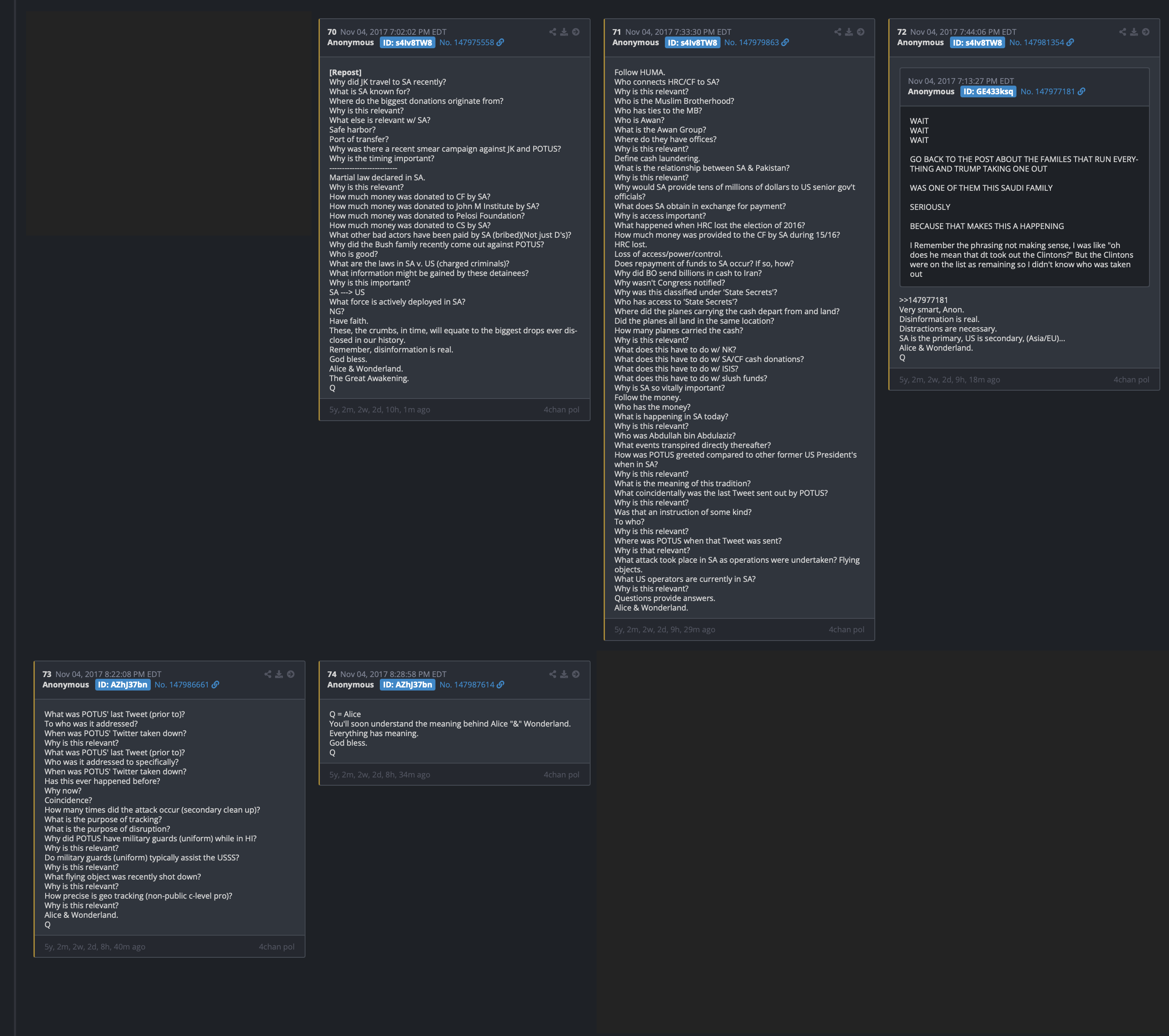Download post 71 with the download icon

pyautogui.click(x=849, y=32)
